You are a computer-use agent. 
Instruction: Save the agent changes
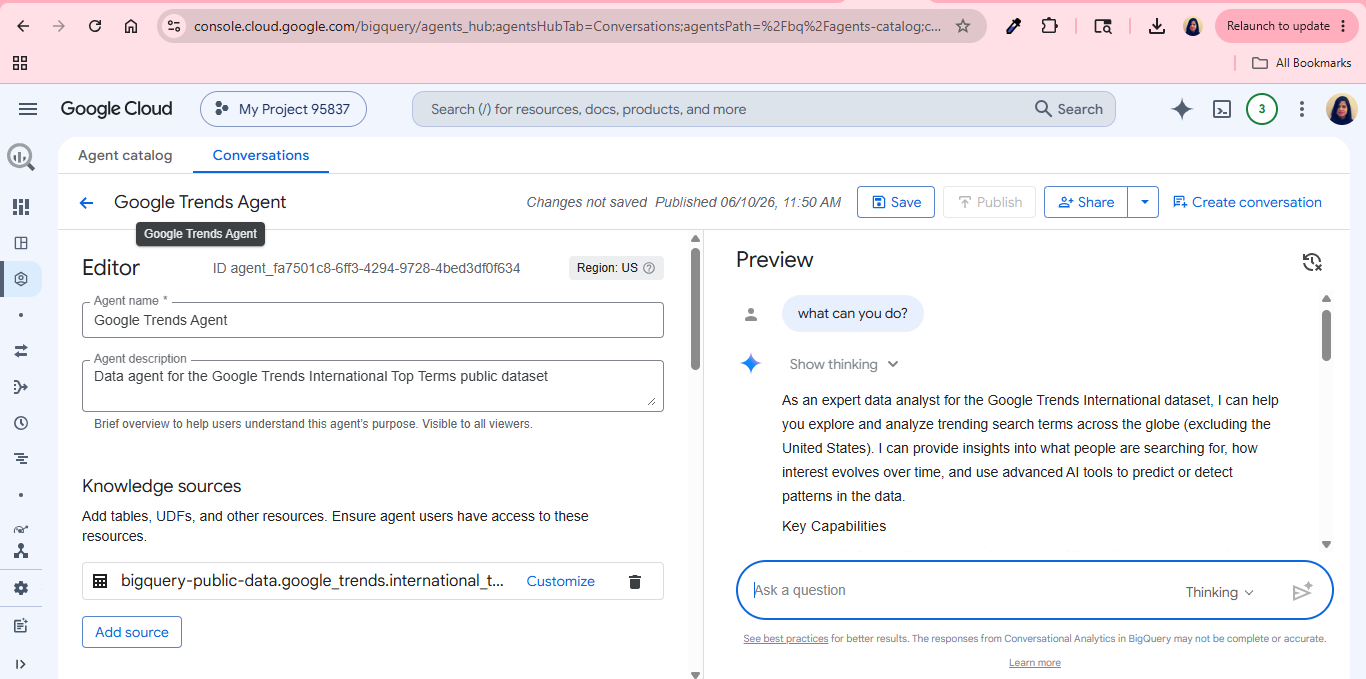(x=896, y=202)
